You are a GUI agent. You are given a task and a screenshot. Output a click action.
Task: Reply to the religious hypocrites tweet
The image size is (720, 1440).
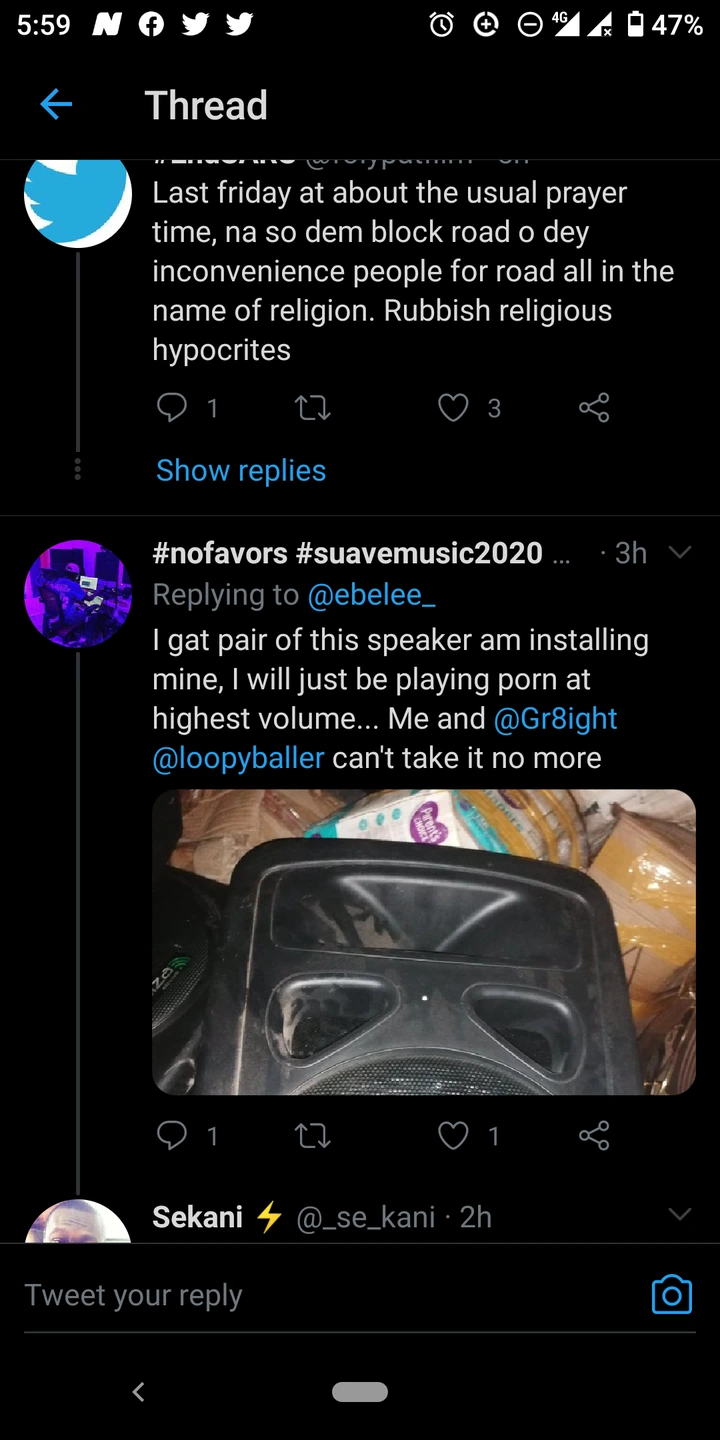click(x=173, y=407)
